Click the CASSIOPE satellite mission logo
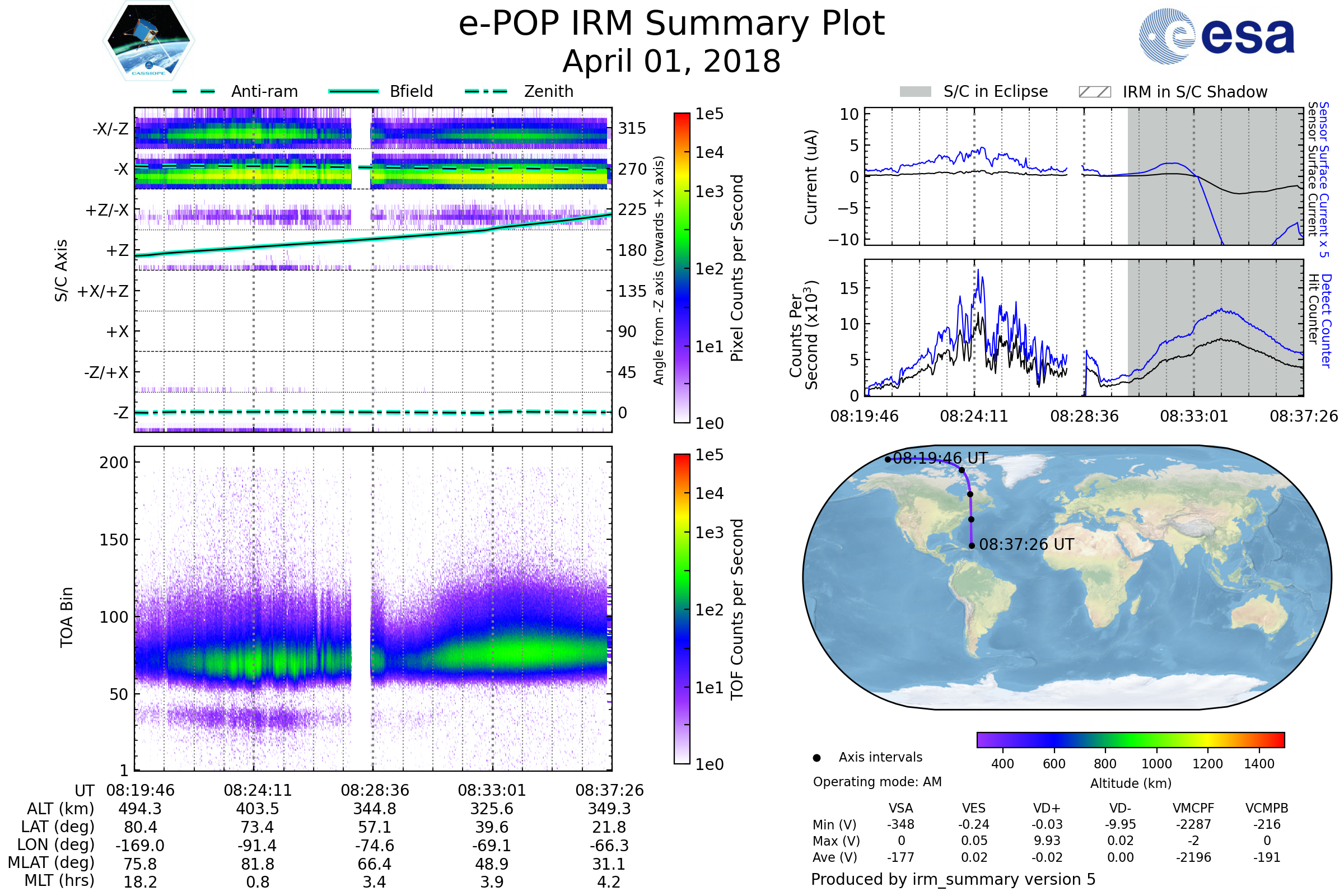Viewport: 1344px width, 896px height. pyautogui.click(x=148, y=41)
